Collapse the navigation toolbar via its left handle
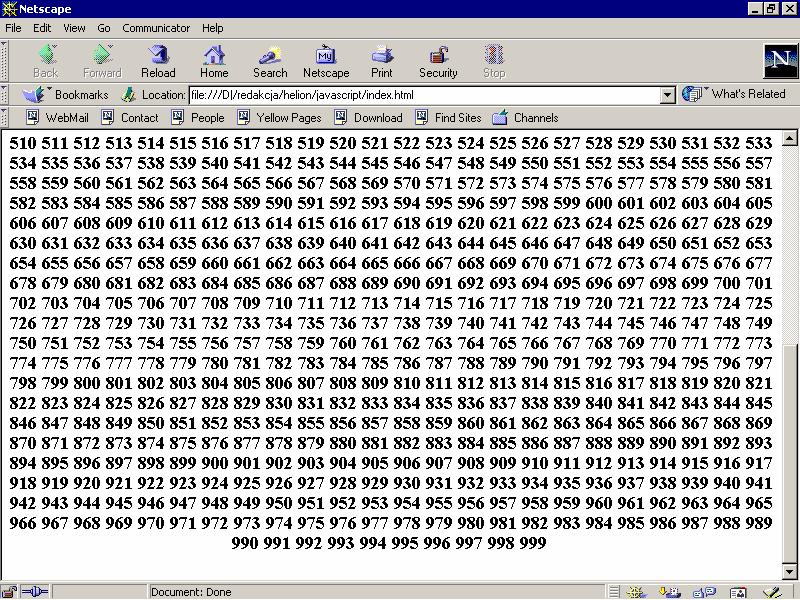Viewport: 800px width, 600px height. coord(4,61)
